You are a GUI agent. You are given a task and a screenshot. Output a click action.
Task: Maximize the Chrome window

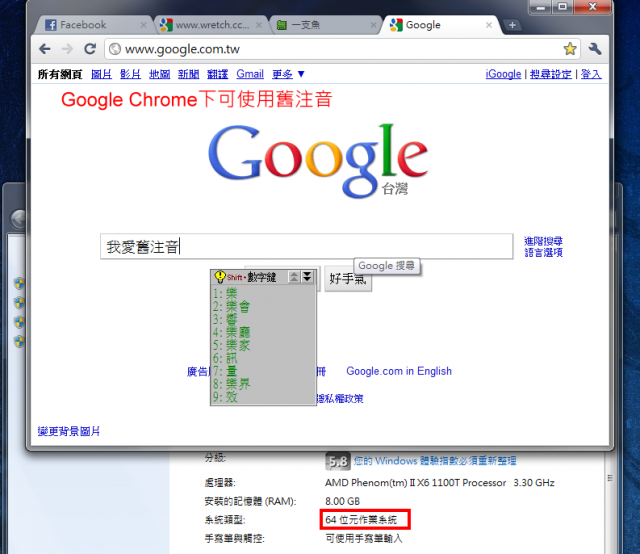click(x=562, y=7)
